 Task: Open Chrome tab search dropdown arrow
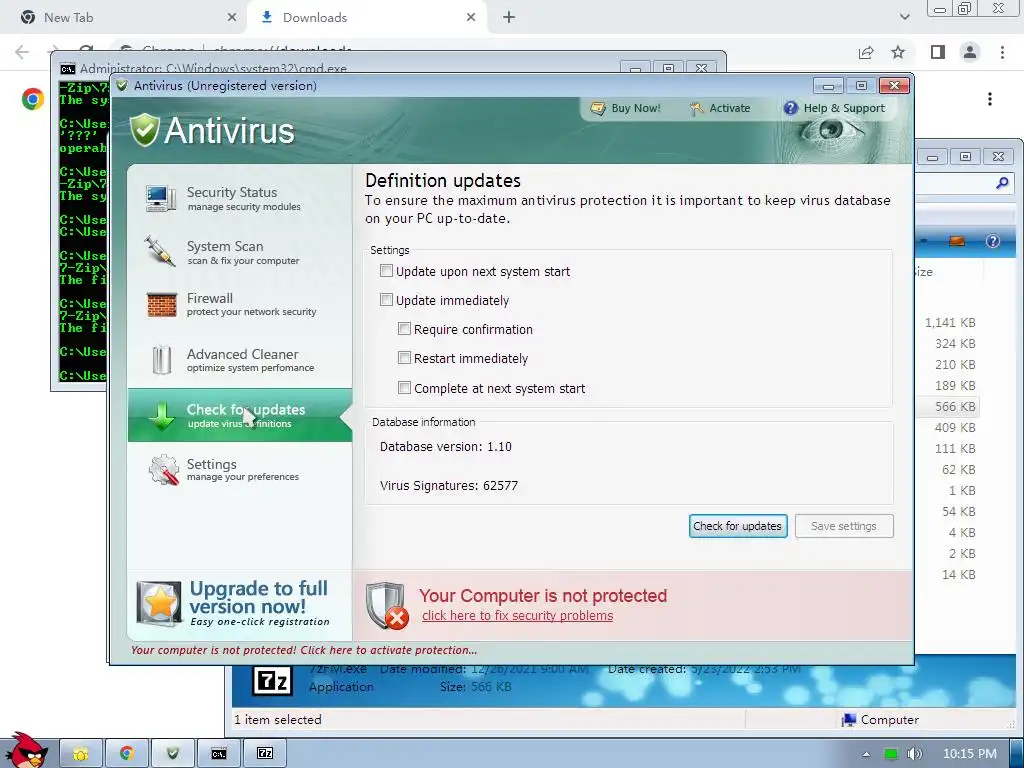[904, 18]
